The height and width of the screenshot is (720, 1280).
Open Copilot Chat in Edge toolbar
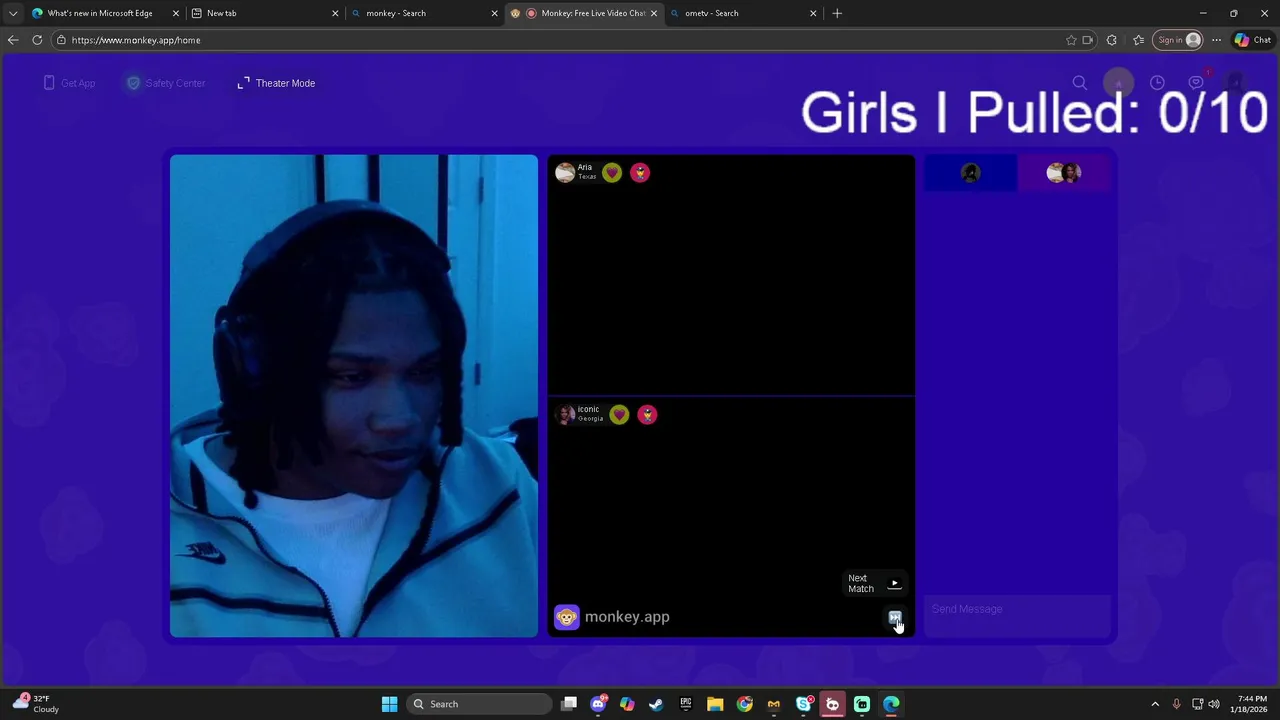click(1253, 40)
